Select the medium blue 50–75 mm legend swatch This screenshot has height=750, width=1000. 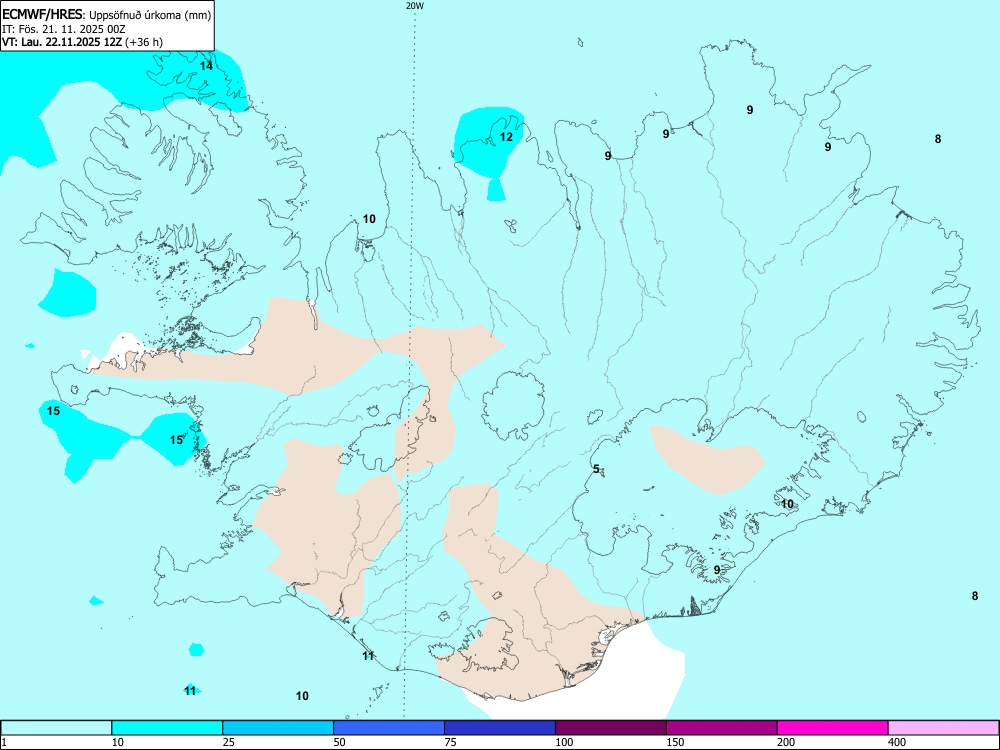point(389,728)
